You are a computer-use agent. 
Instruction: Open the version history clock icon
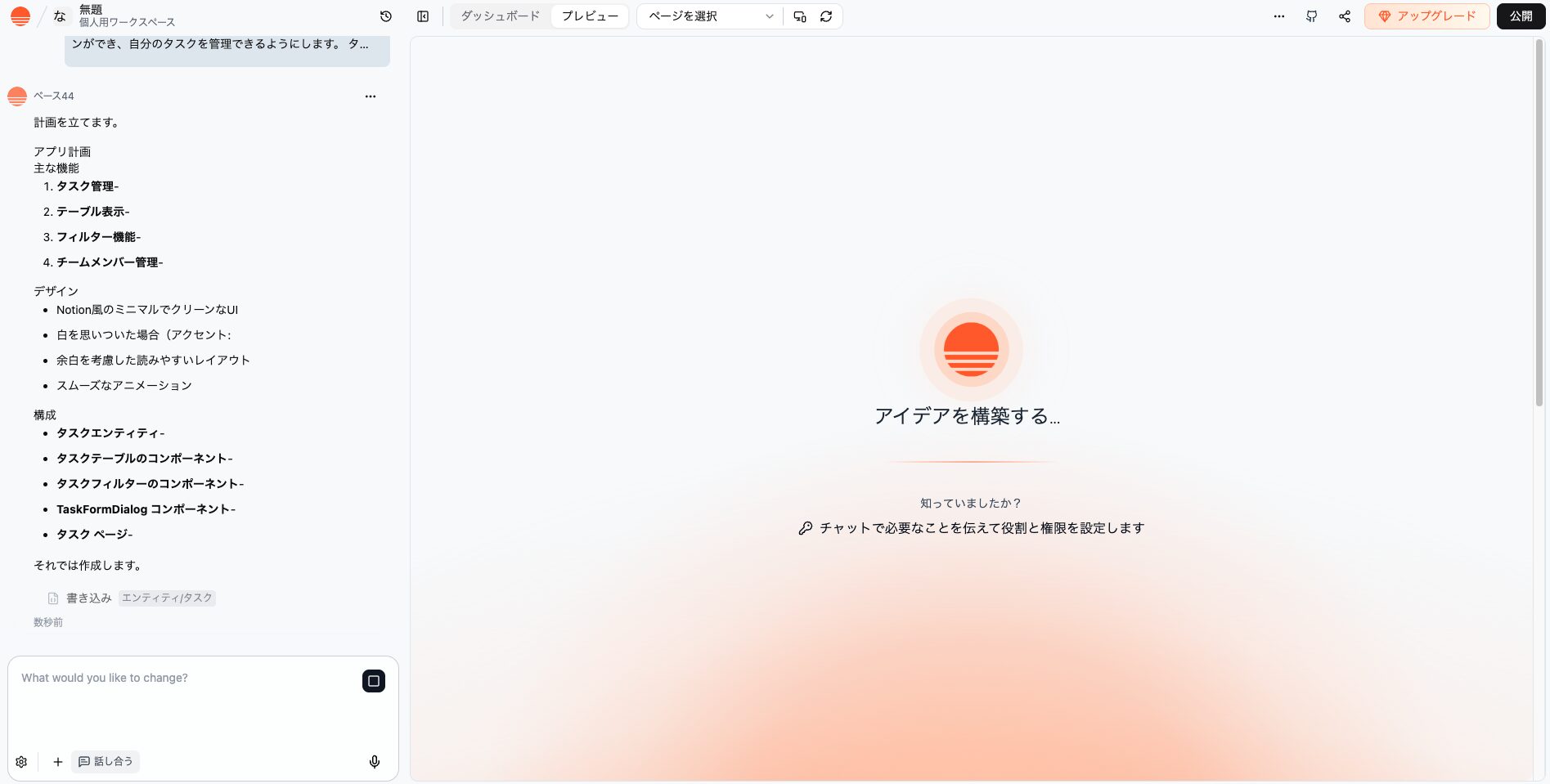386,16
